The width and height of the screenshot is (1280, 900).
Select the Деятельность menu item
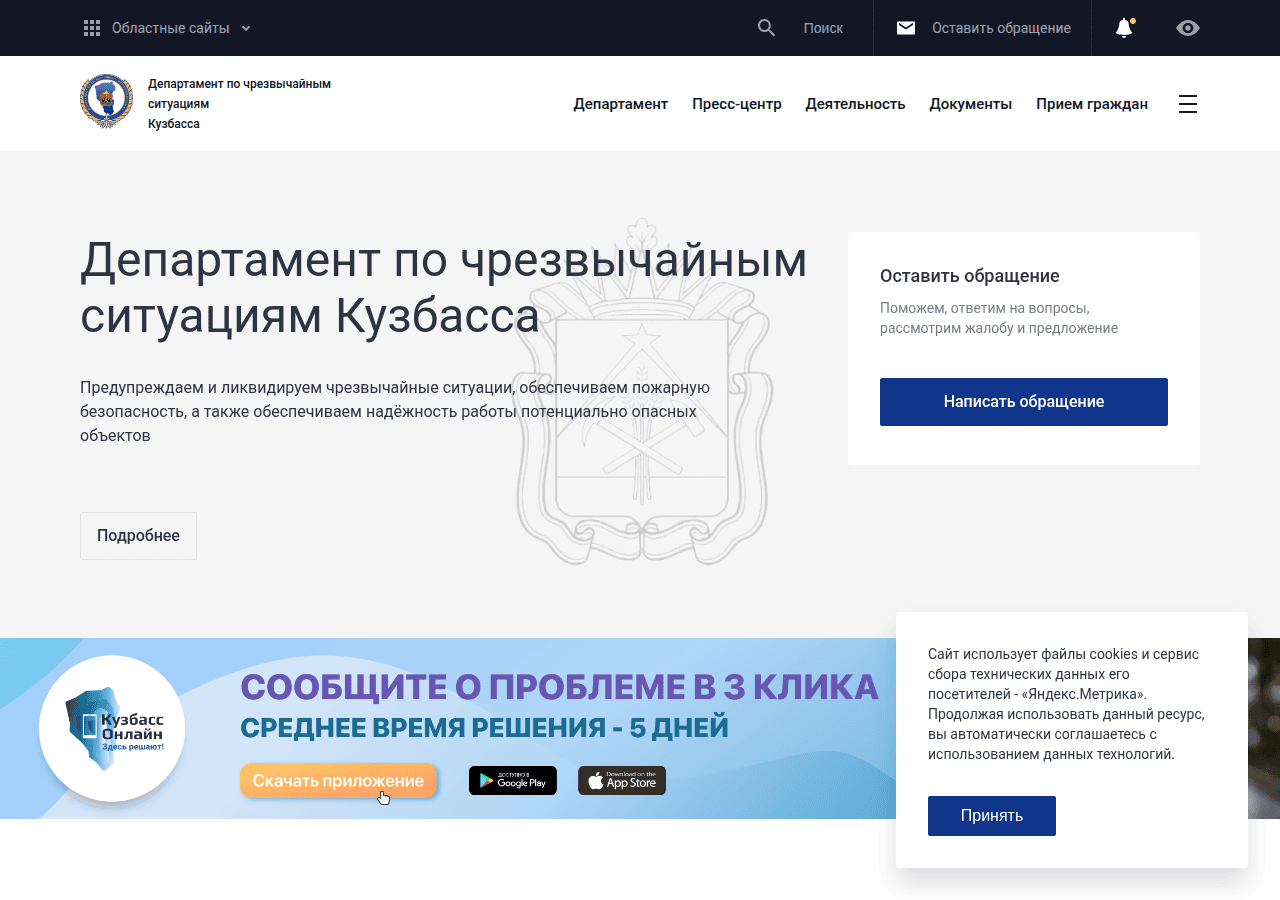855,104
